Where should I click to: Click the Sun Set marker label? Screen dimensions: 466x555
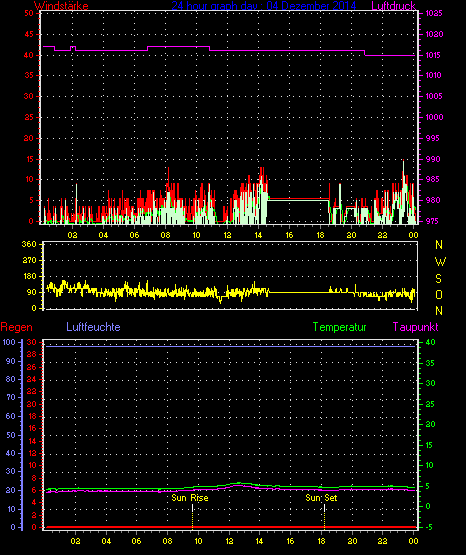pos(321,498)
